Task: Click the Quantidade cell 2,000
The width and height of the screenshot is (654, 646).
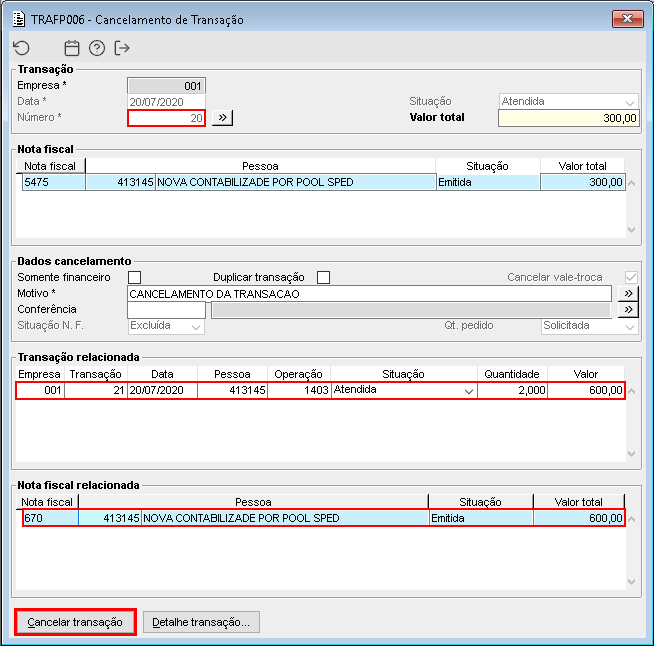Action: point(513,390)
